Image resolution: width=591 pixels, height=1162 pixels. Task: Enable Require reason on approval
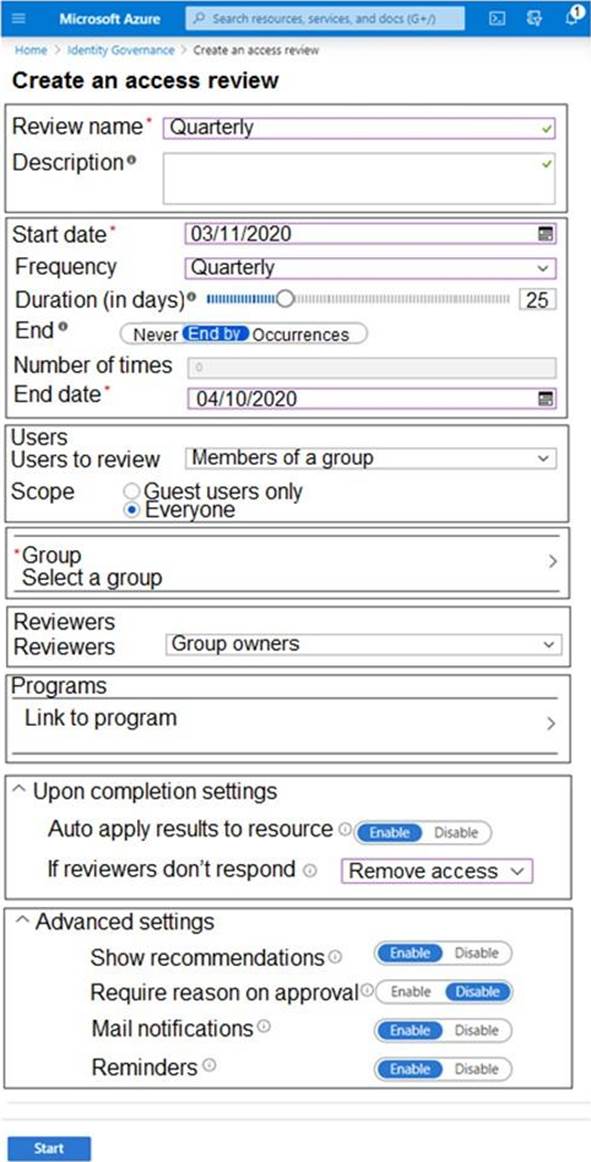coord(410,992)
